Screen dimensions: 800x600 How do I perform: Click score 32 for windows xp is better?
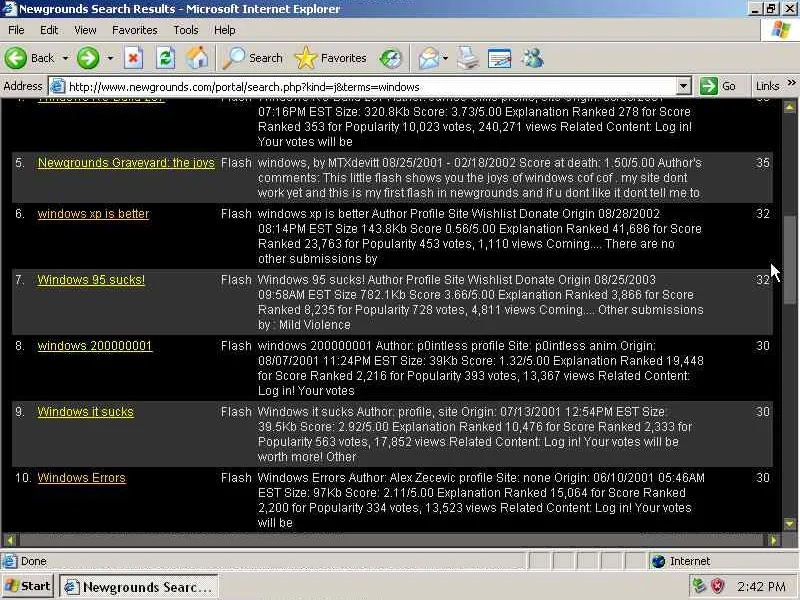click(763, 214)
